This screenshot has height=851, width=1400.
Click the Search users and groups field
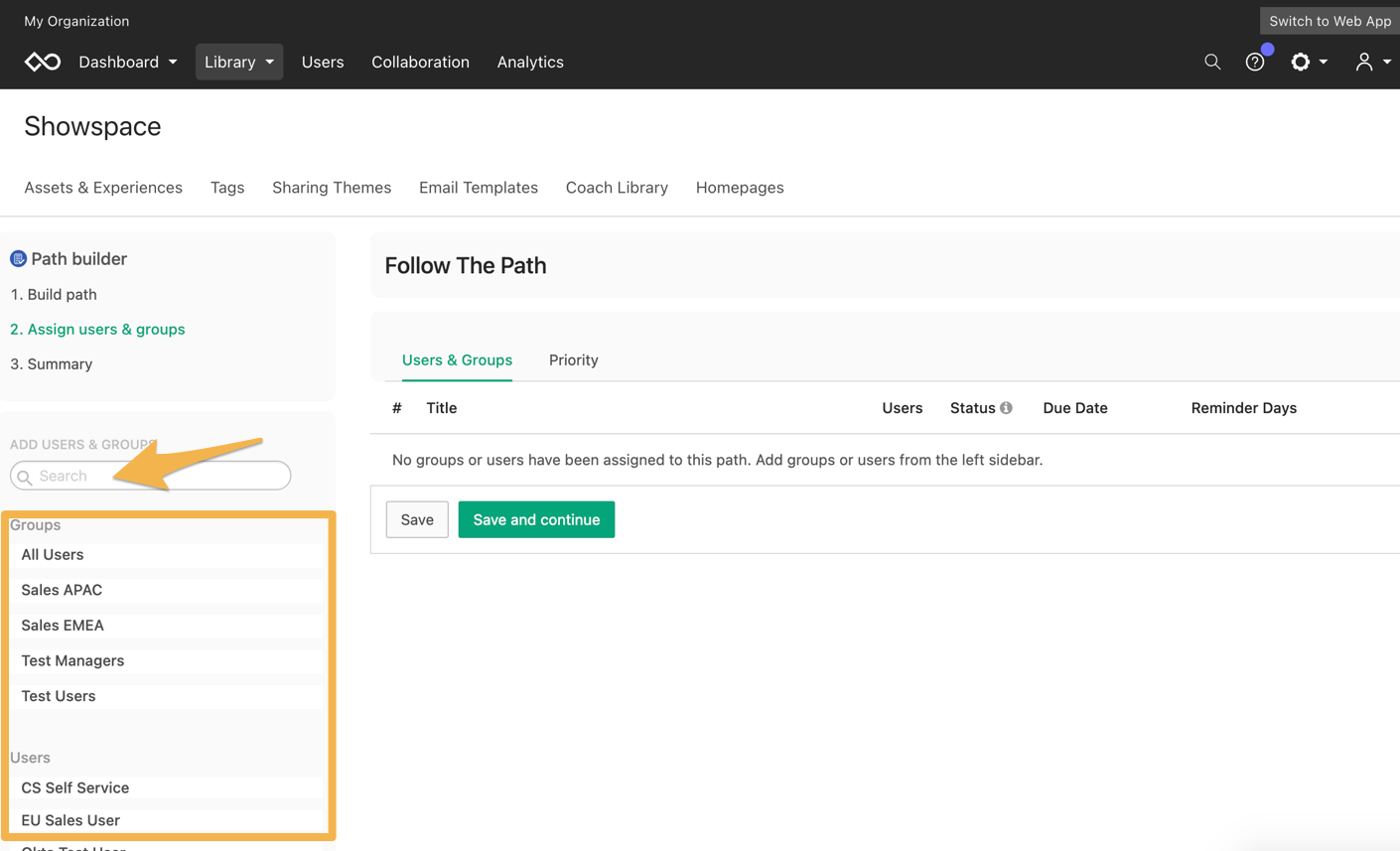[x=151, y=476]
